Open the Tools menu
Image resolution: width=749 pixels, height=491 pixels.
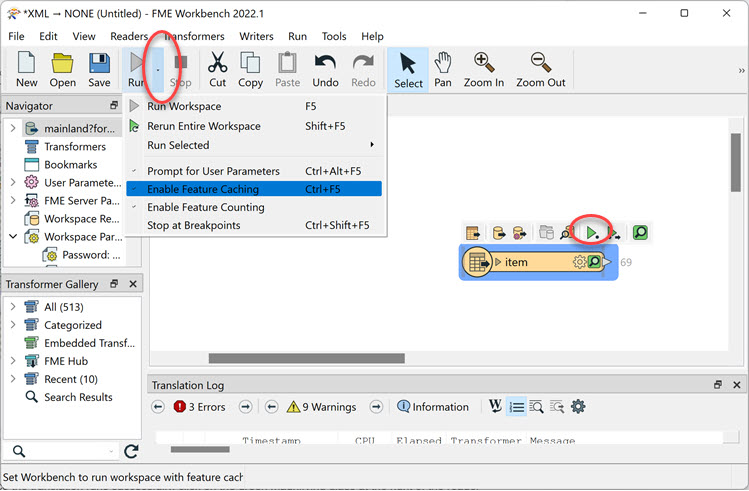tap(334, 36)
